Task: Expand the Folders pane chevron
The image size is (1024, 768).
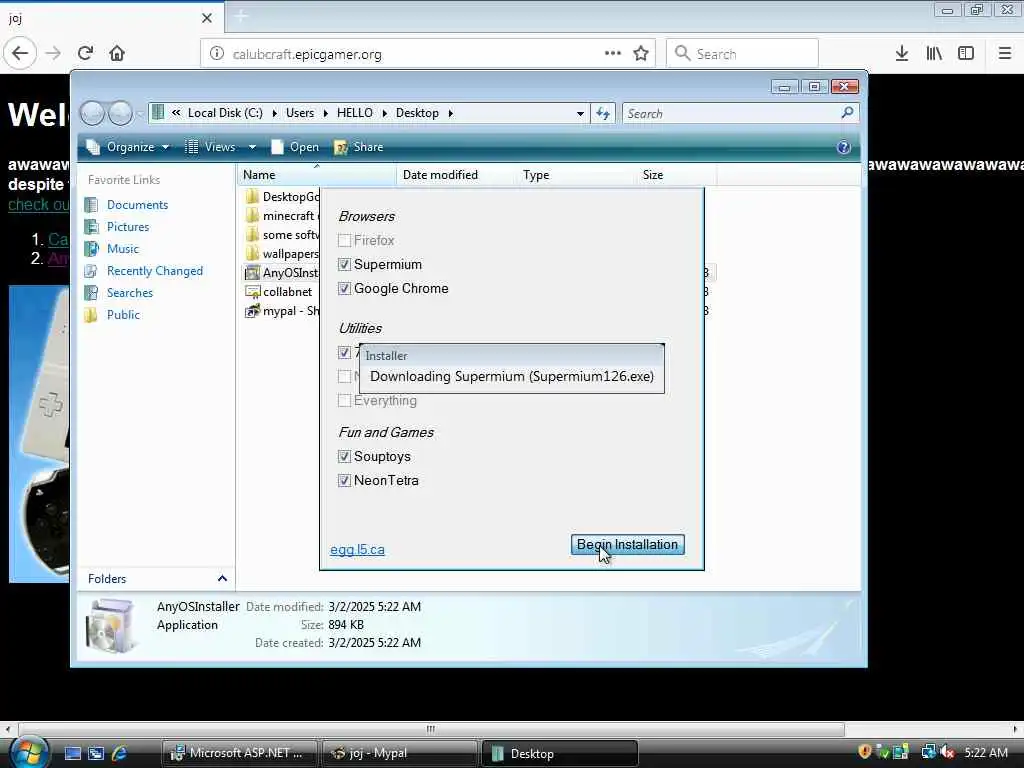Action: [x=222, y=579]
